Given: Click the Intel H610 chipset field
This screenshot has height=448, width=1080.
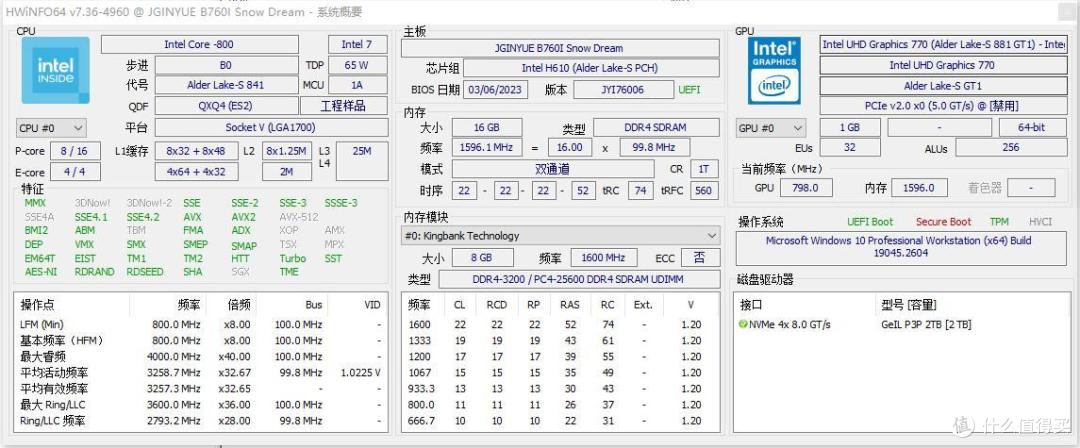Looking at the screenshot, I should 590,68.
